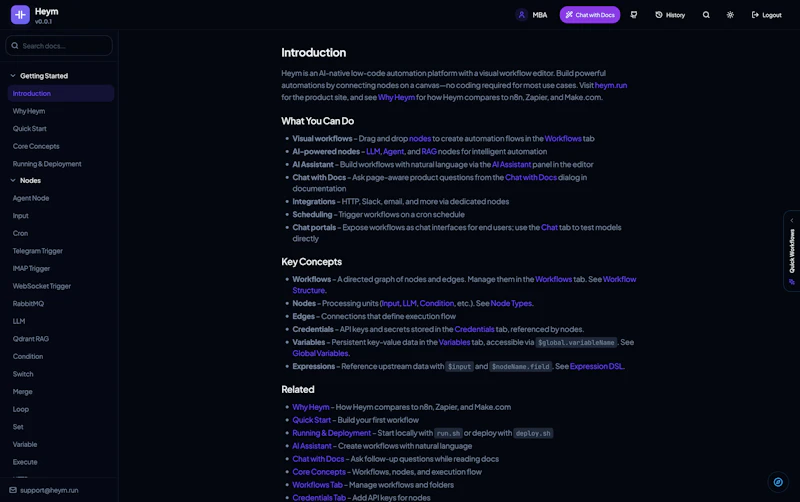Click Quick Start link under Related
The image size is (800, 502).
point(311,420)
